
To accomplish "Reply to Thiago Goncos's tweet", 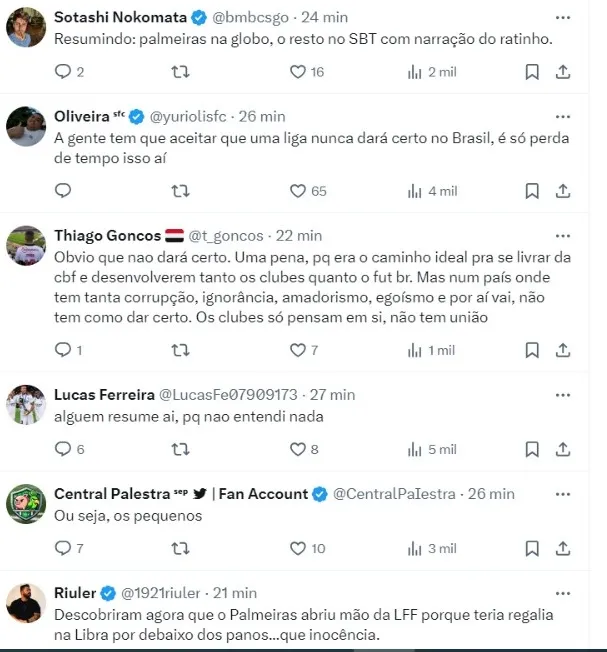I will [63, 350].
